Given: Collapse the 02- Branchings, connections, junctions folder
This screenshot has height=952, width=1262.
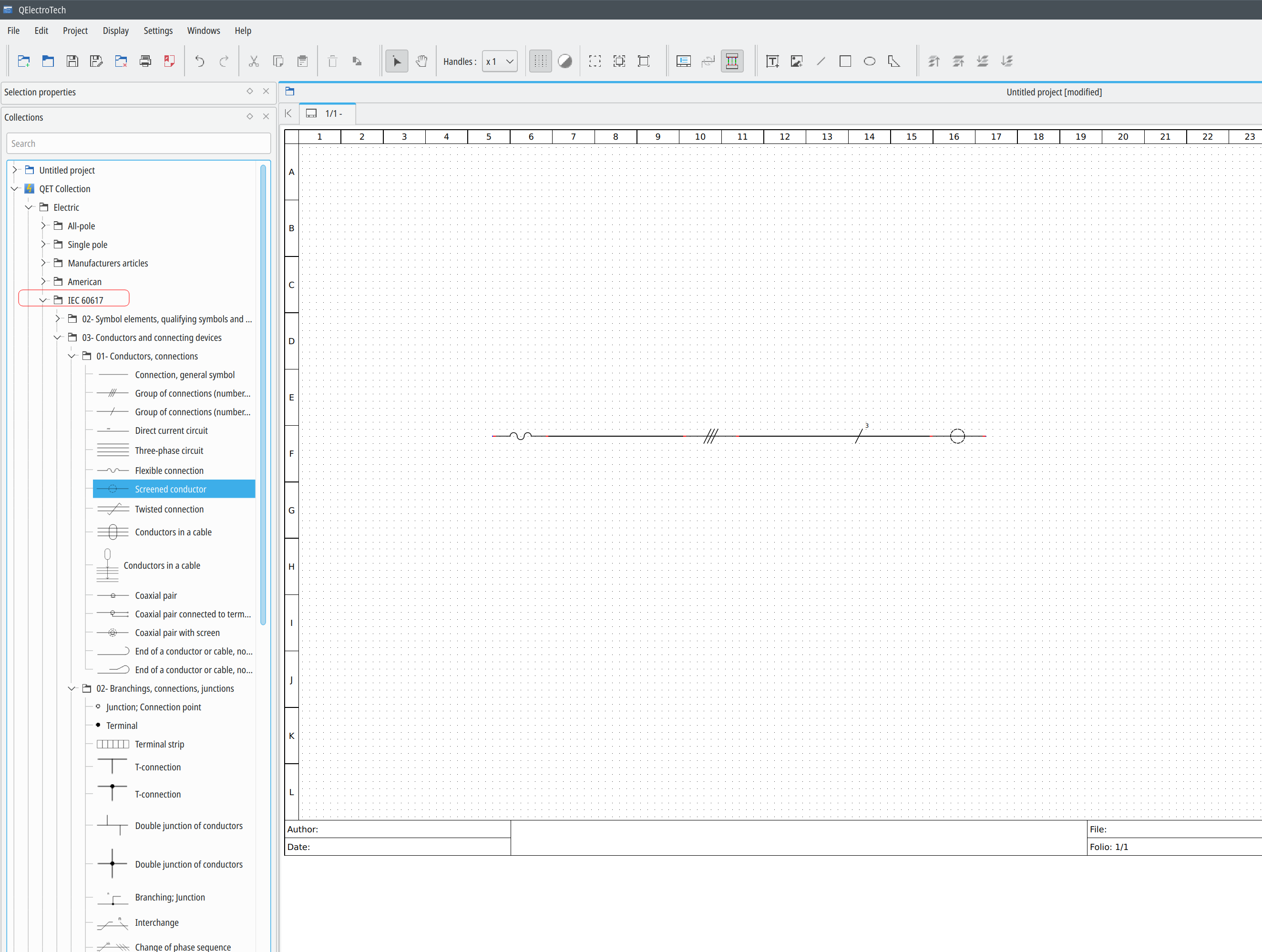Looking at the screenshot, I should pos(72,688).
